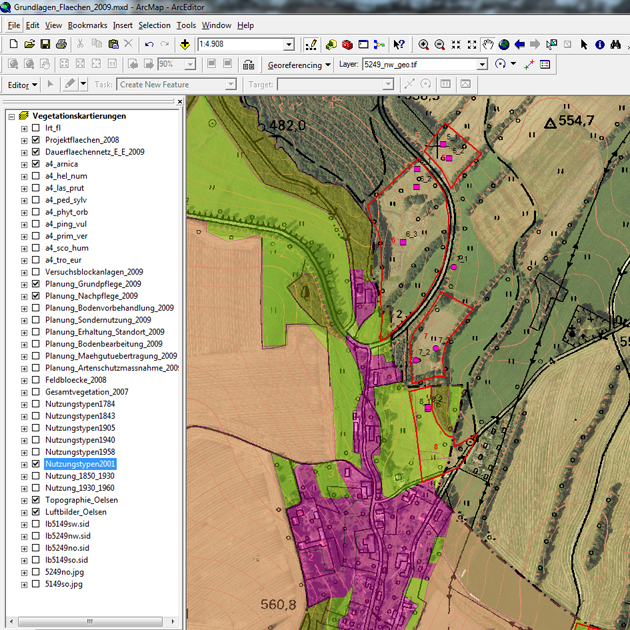
Task: Open the Window menu
Action: (x=217, y=25)
